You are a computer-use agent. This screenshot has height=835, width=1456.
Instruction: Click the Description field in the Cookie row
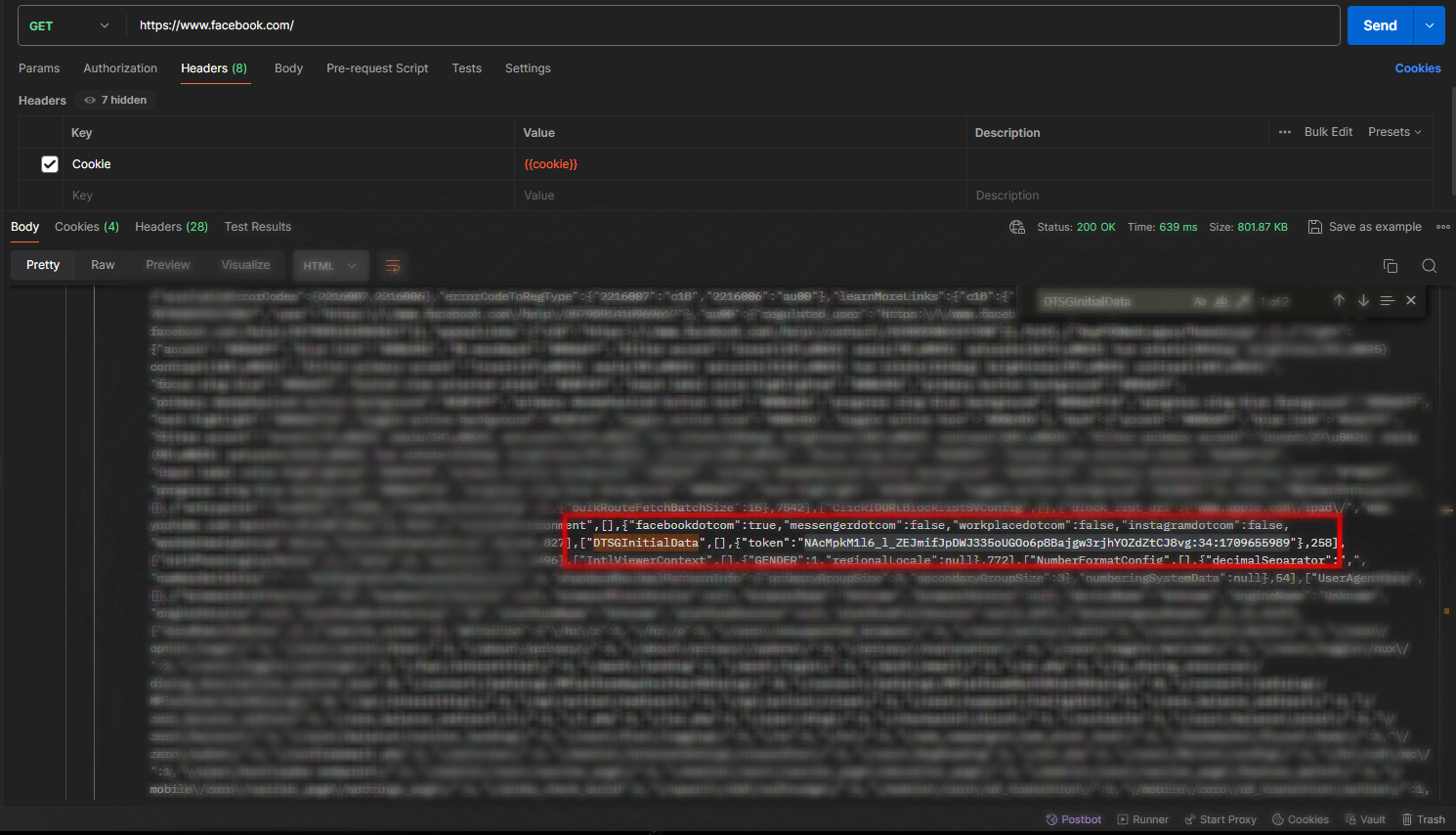click(1200, 164)
